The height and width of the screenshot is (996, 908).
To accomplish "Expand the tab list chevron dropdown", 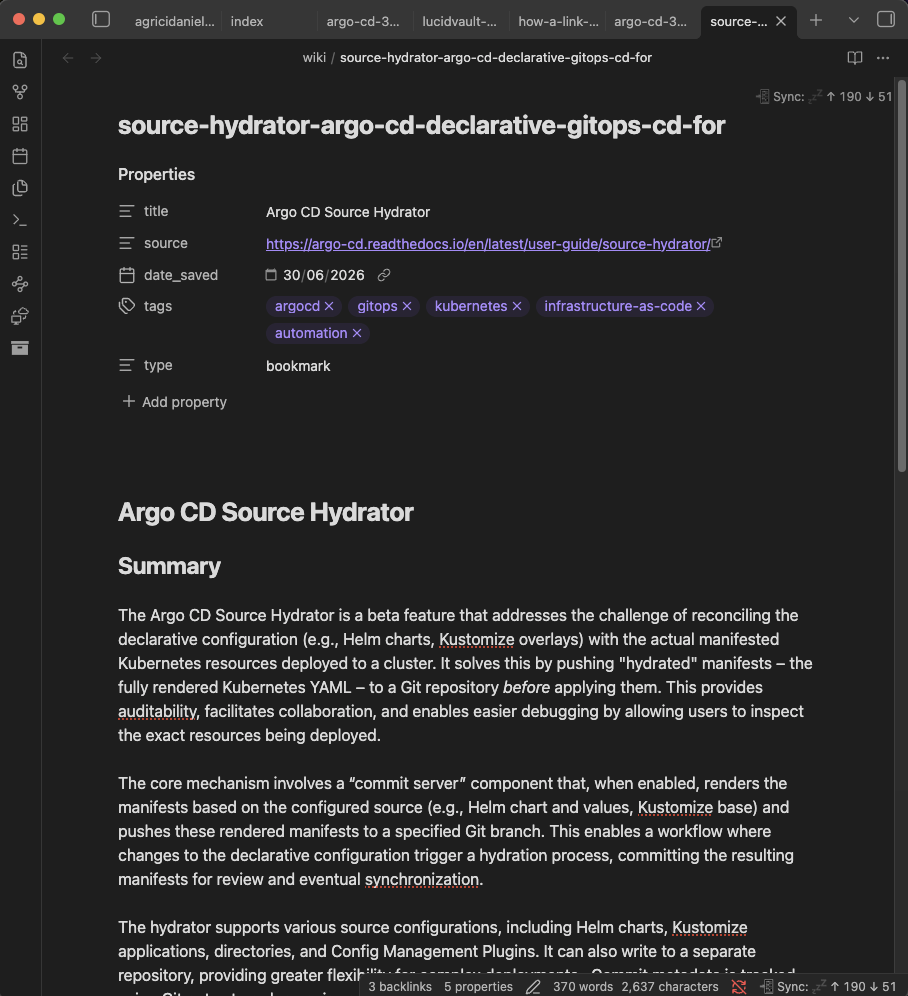I will tap(853, 20).
